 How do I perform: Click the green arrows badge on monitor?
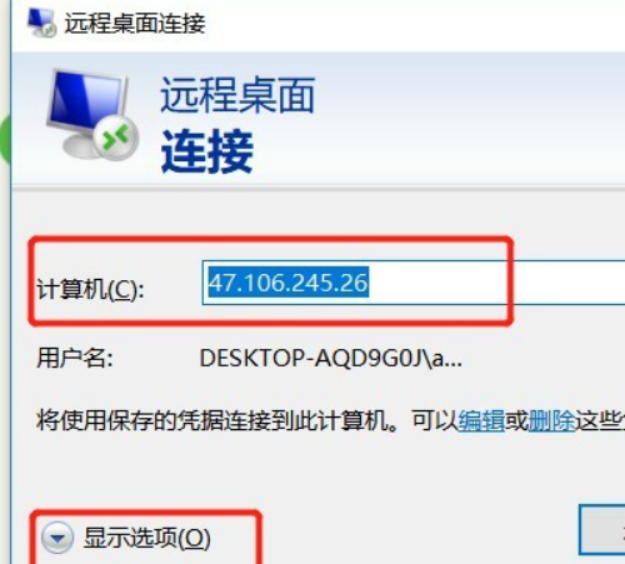(116, 138)
